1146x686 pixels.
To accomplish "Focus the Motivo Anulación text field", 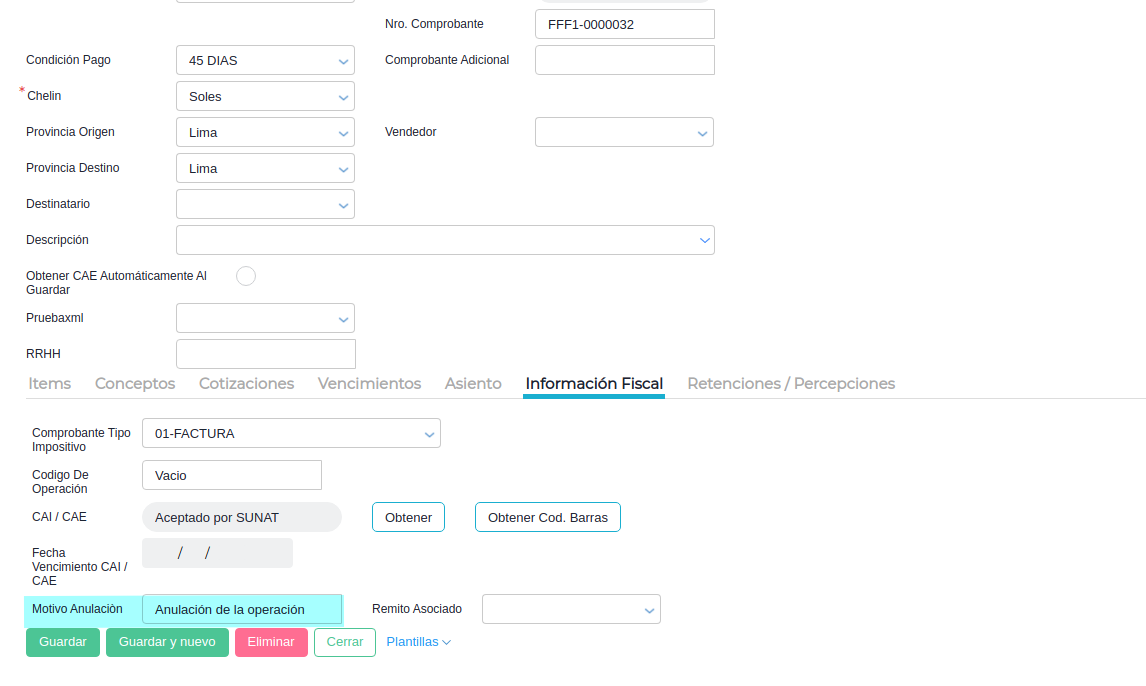I will pos(242,609).
